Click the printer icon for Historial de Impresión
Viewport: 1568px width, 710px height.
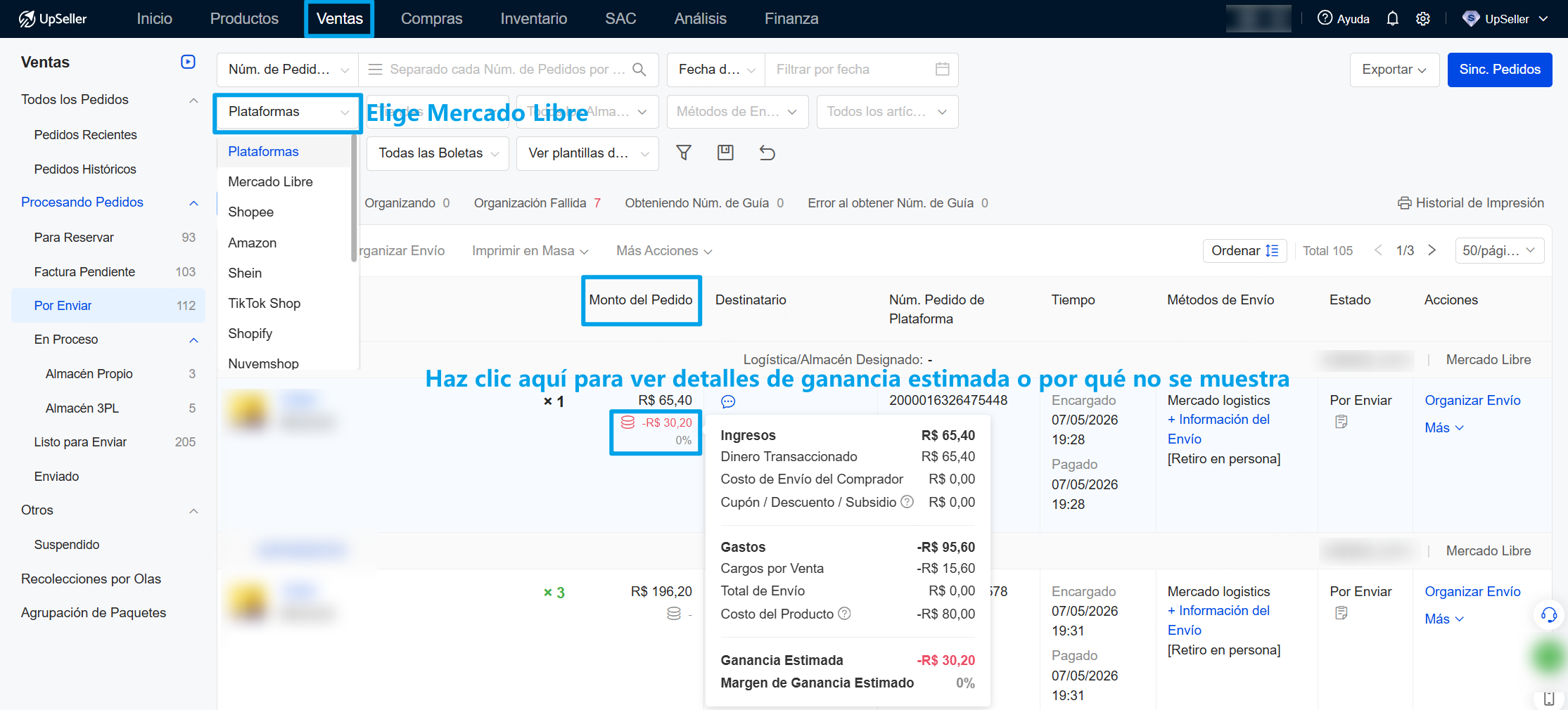(1404, 203)
